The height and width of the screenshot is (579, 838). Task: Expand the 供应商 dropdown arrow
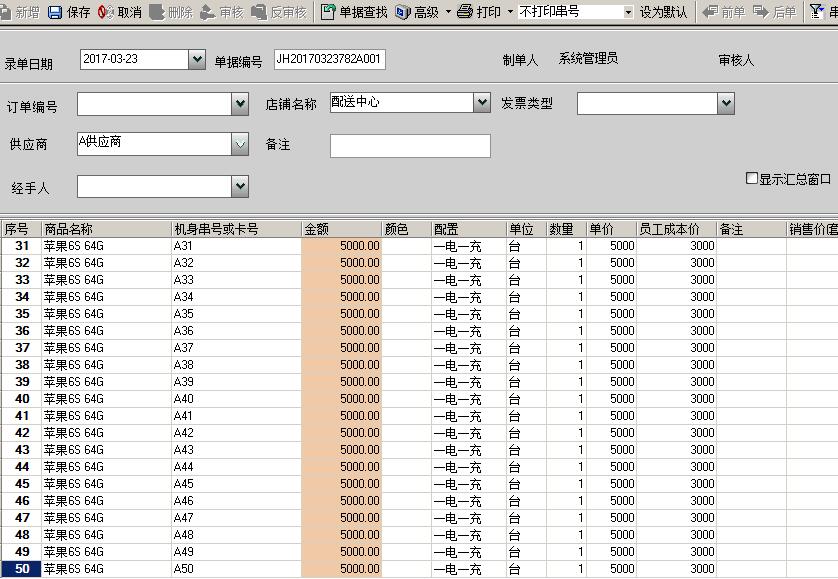click(x=240, y=144)
